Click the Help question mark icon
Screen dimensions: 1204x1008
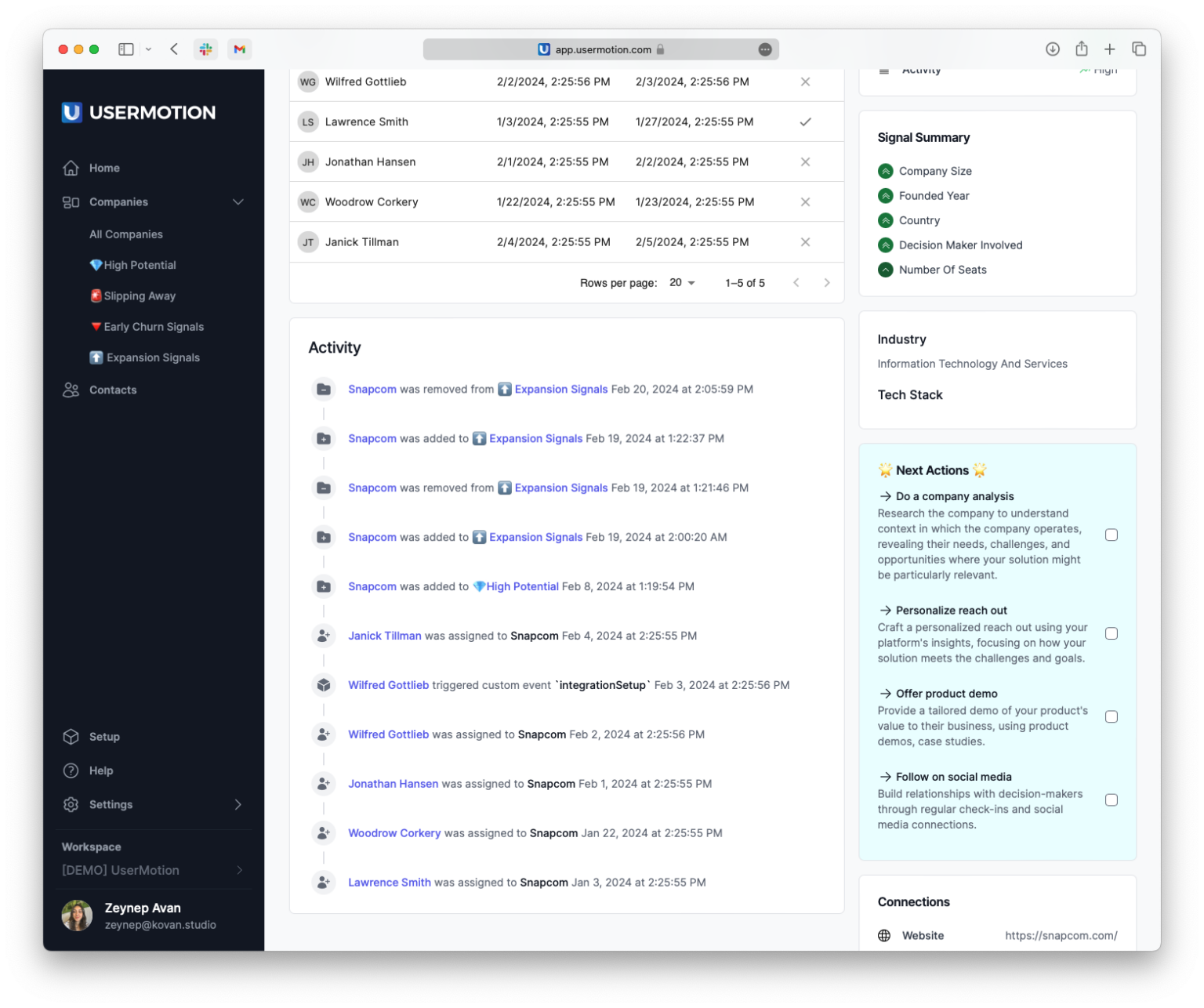[x=71, y=771]
